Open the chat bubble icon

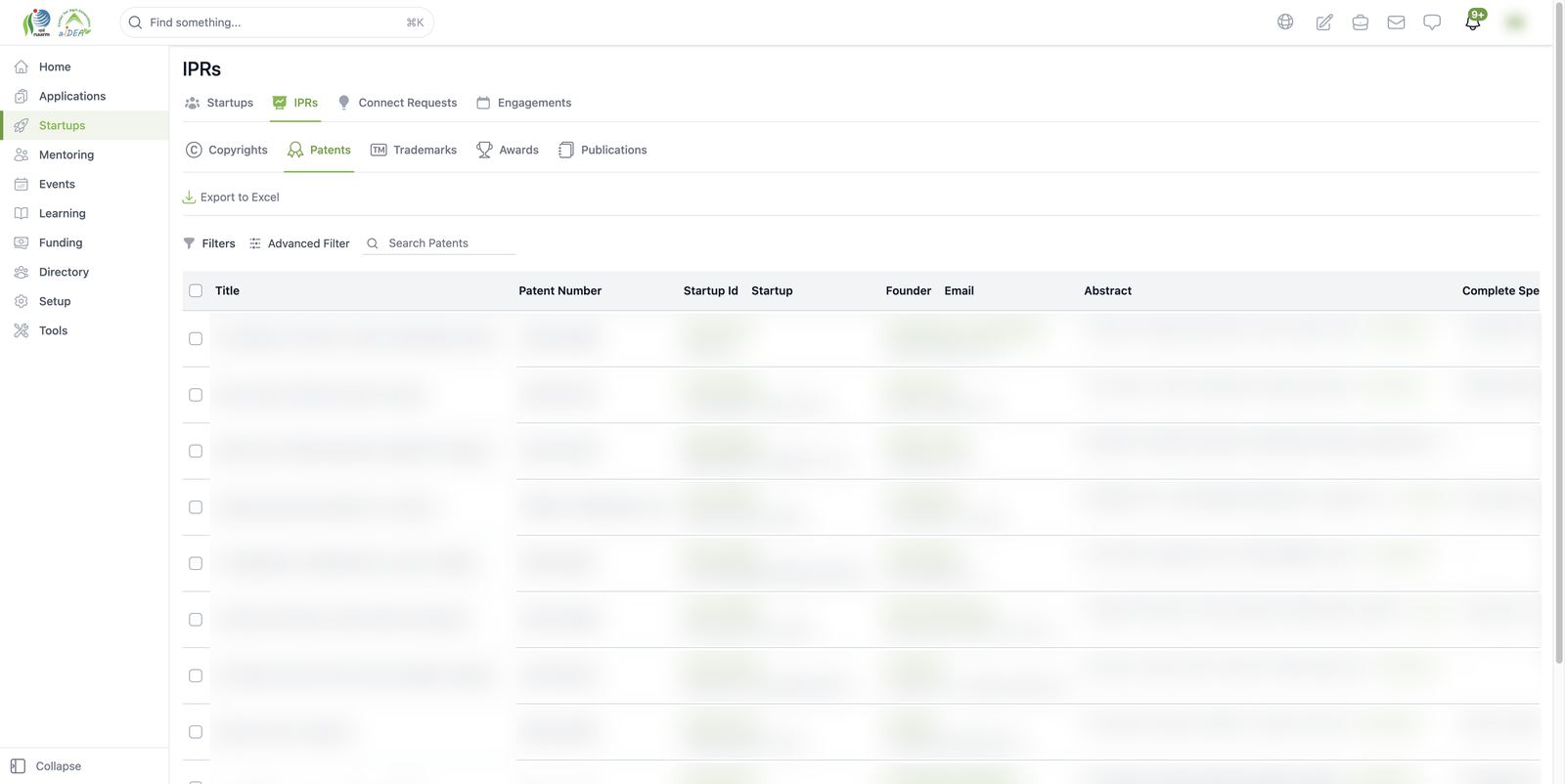(x=1432, y=22)
